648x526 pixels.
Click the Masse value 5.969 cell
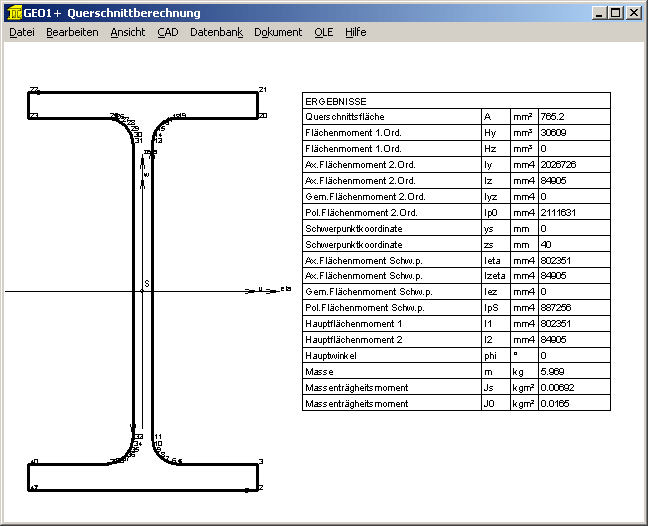pyautogui.click(x=573, y=371)
